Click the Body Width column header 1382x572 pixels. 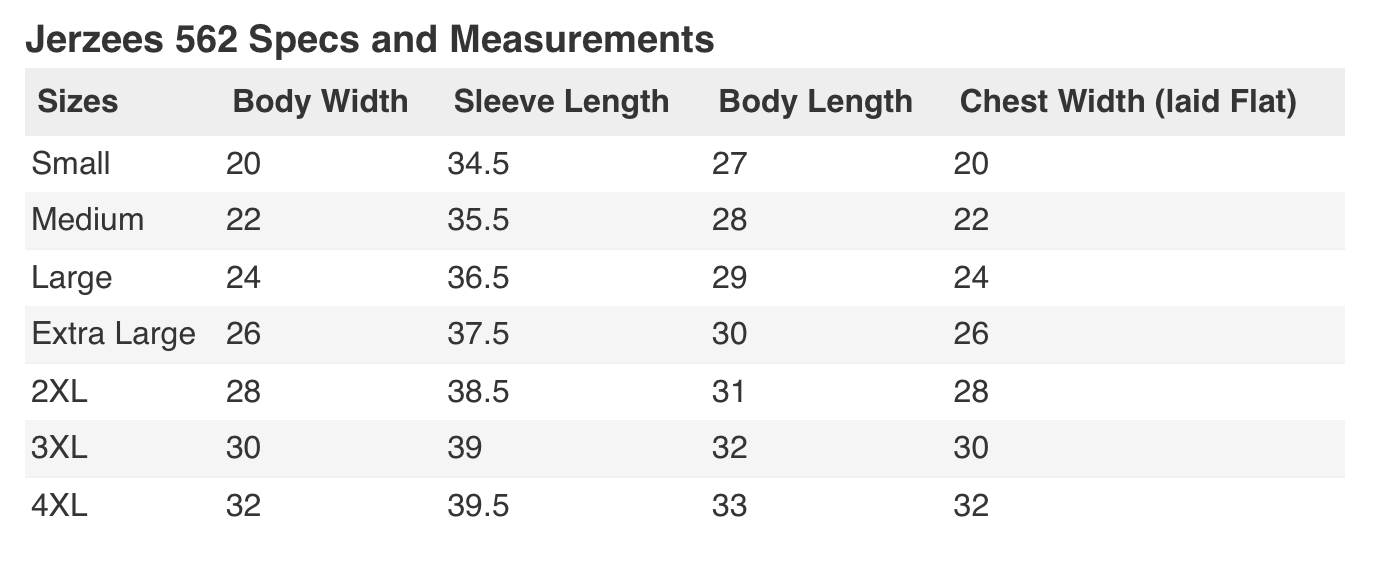[320, 101]
